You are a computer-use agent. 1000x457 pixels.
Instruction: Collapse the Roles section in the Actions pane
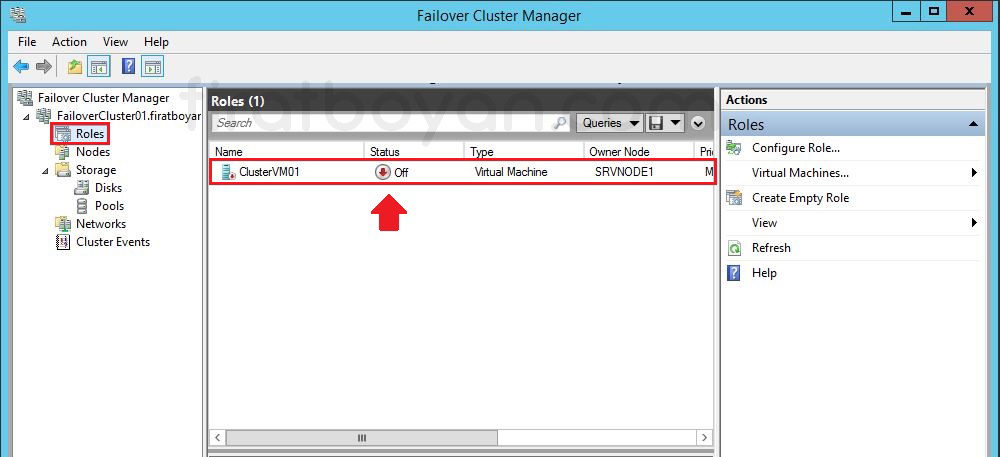(x=973, y=124)
